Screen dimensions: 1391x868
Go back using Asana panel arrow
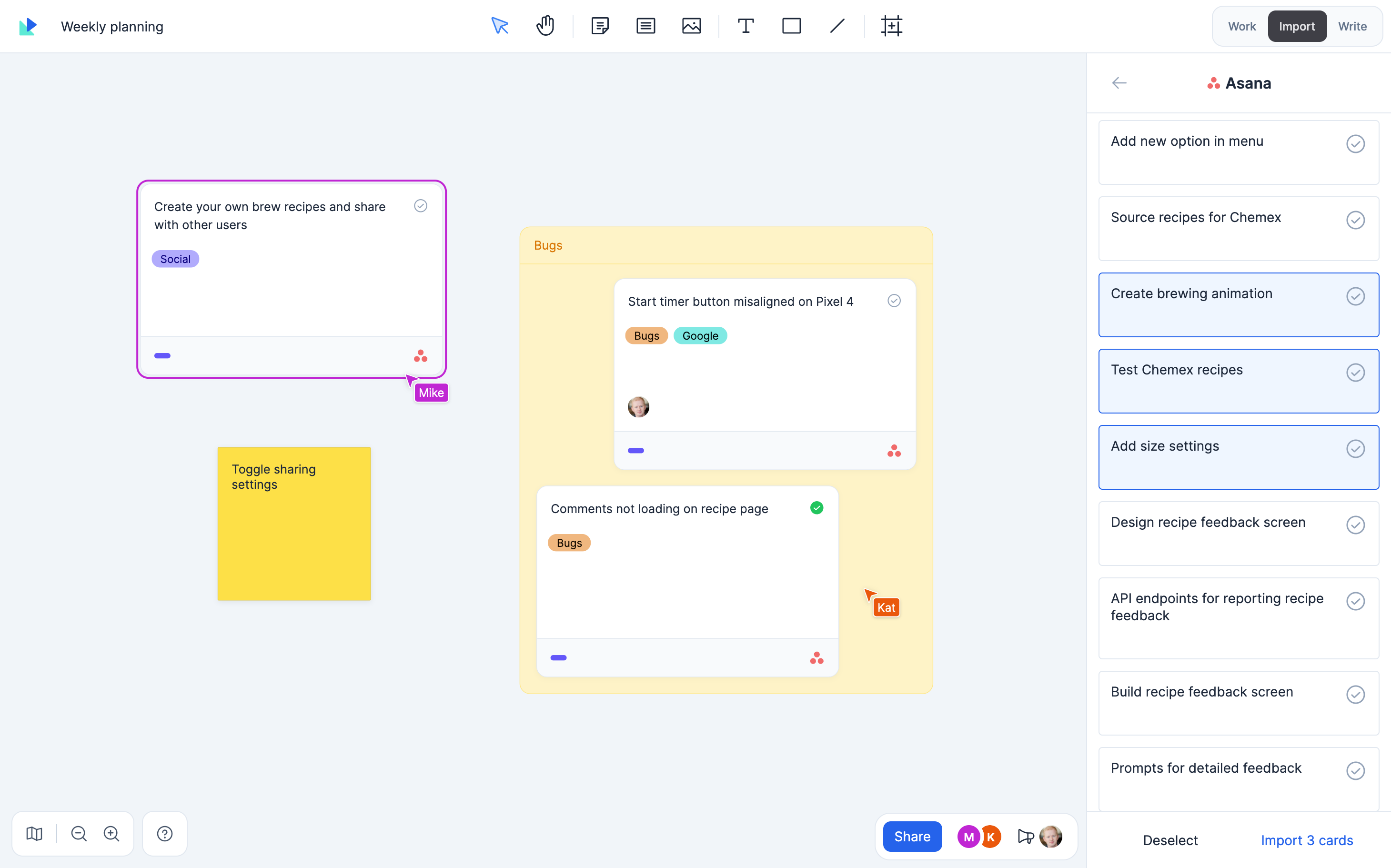pos(1119,83)
